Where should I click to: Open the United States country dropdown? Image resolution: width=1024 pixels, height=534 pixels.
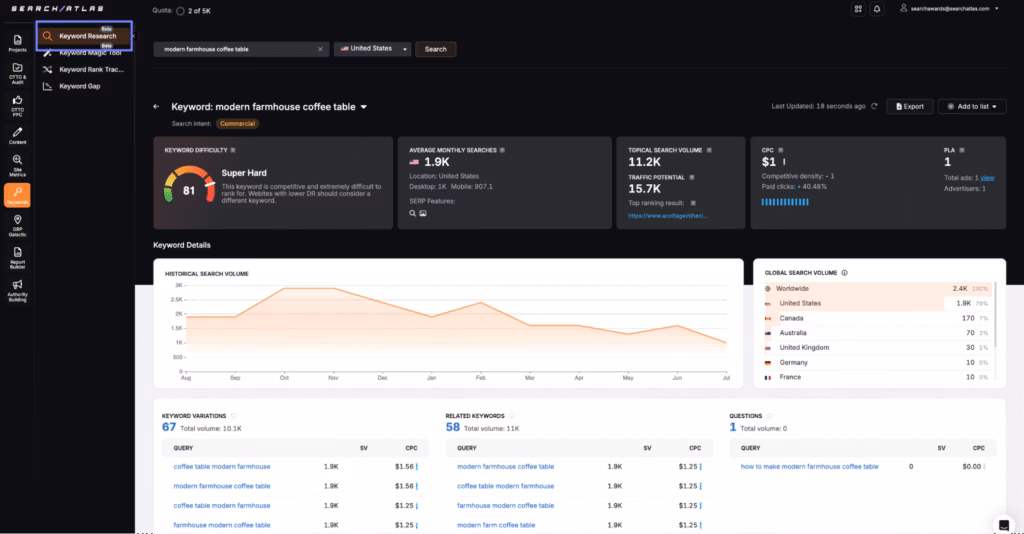tap(373, 48)
